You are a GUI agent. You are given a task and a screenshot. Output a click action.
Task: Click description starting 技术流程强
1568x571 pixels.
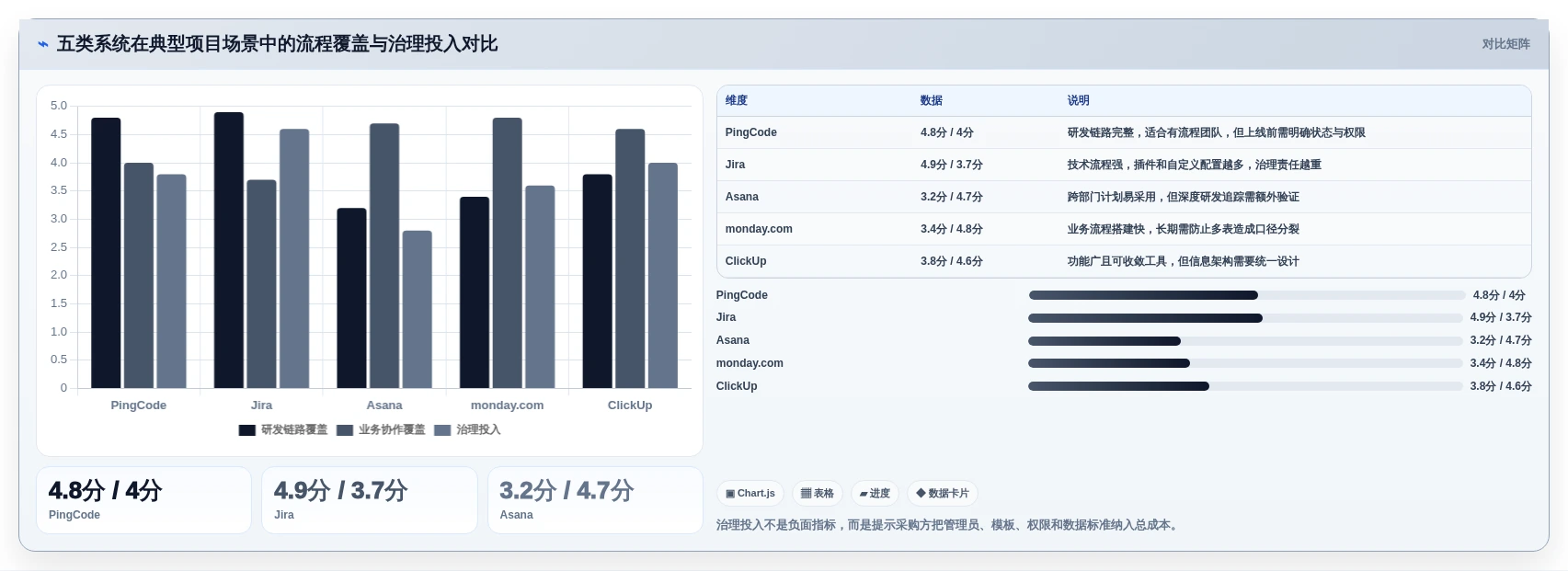1194,165
